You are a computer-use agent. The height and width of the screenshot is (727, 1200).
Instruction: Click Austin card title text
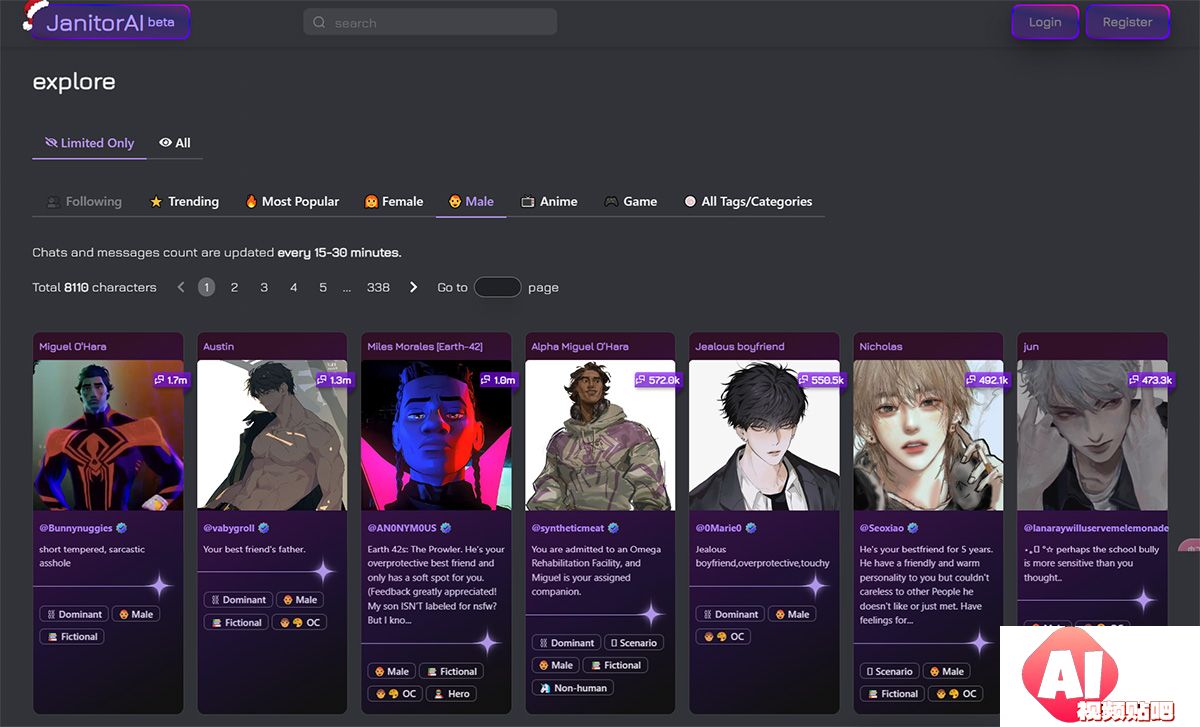coord(218,346)
